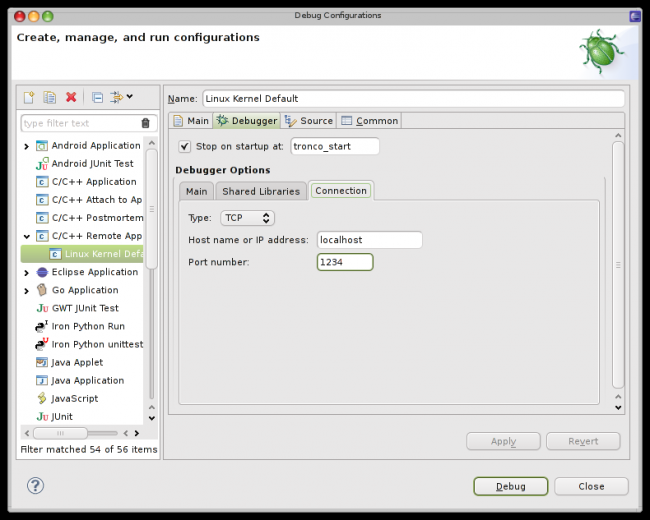The width and height of the screenshot is (650, 520).
Task: Click the Iron Python unittest icon
Action: point(41,344)
